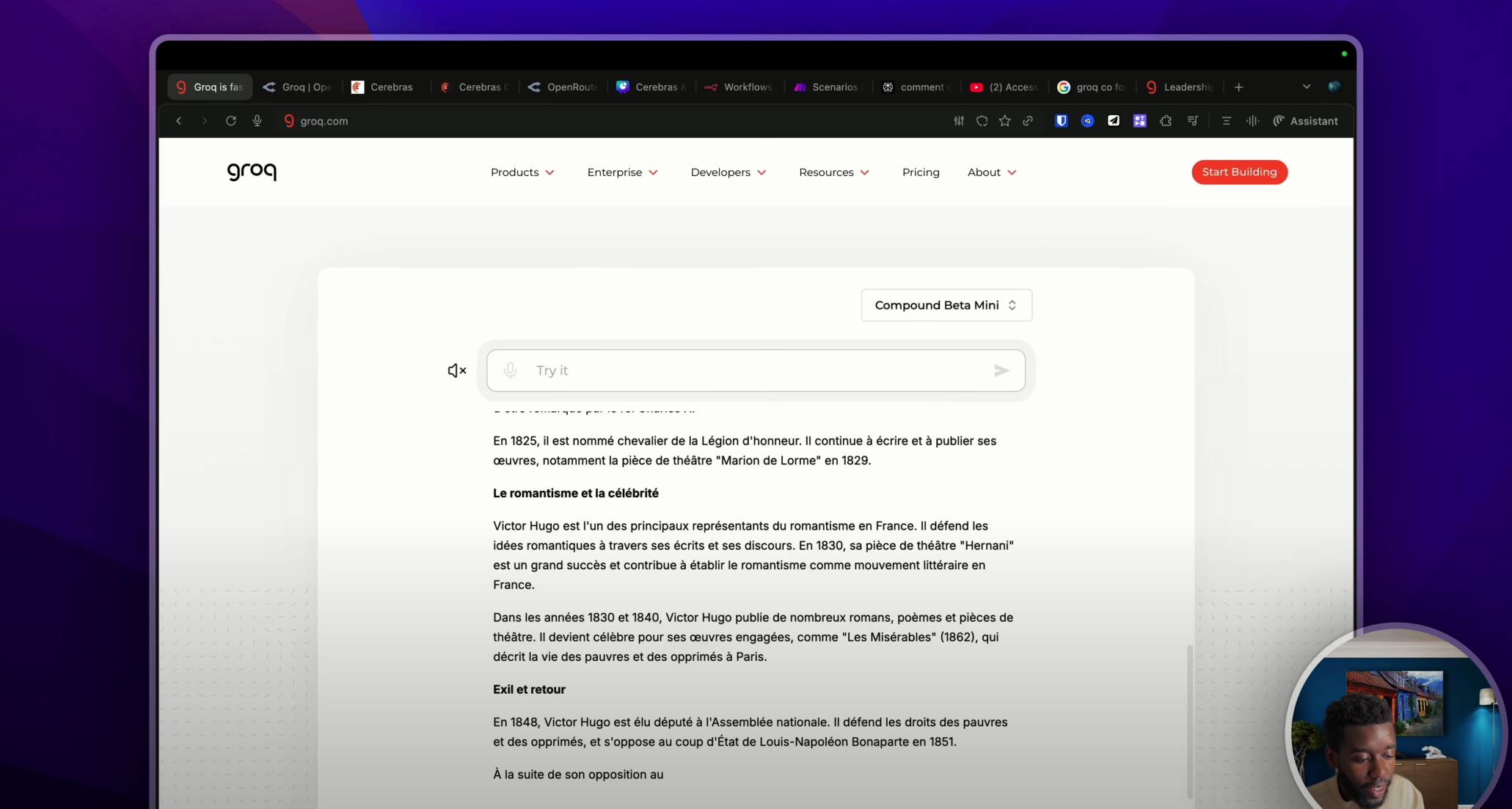Click the heading "Le romantisme et la célébrité"

[x=576, y=493]
